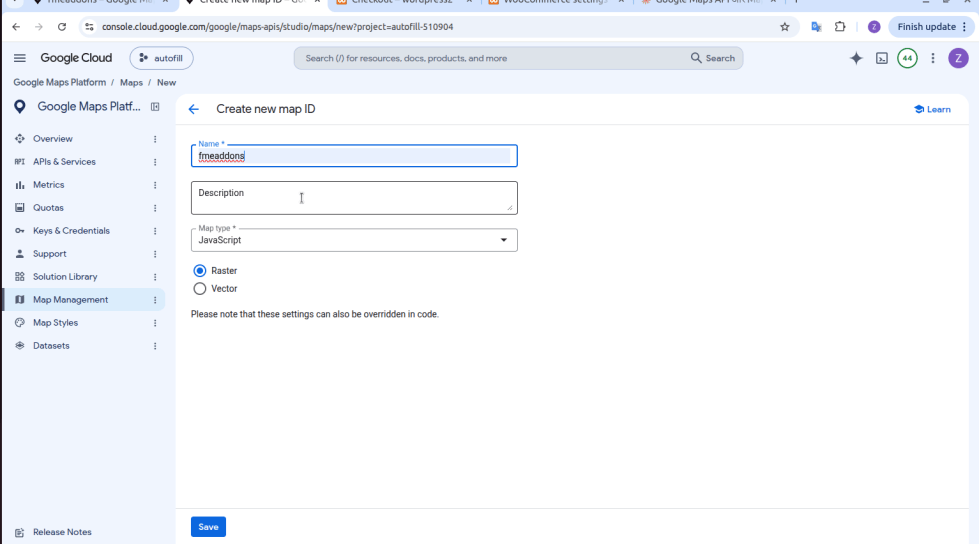
Task: Open the Map type JavaScript dropdown
Action: pyautogui.click(x=354, y=240)
